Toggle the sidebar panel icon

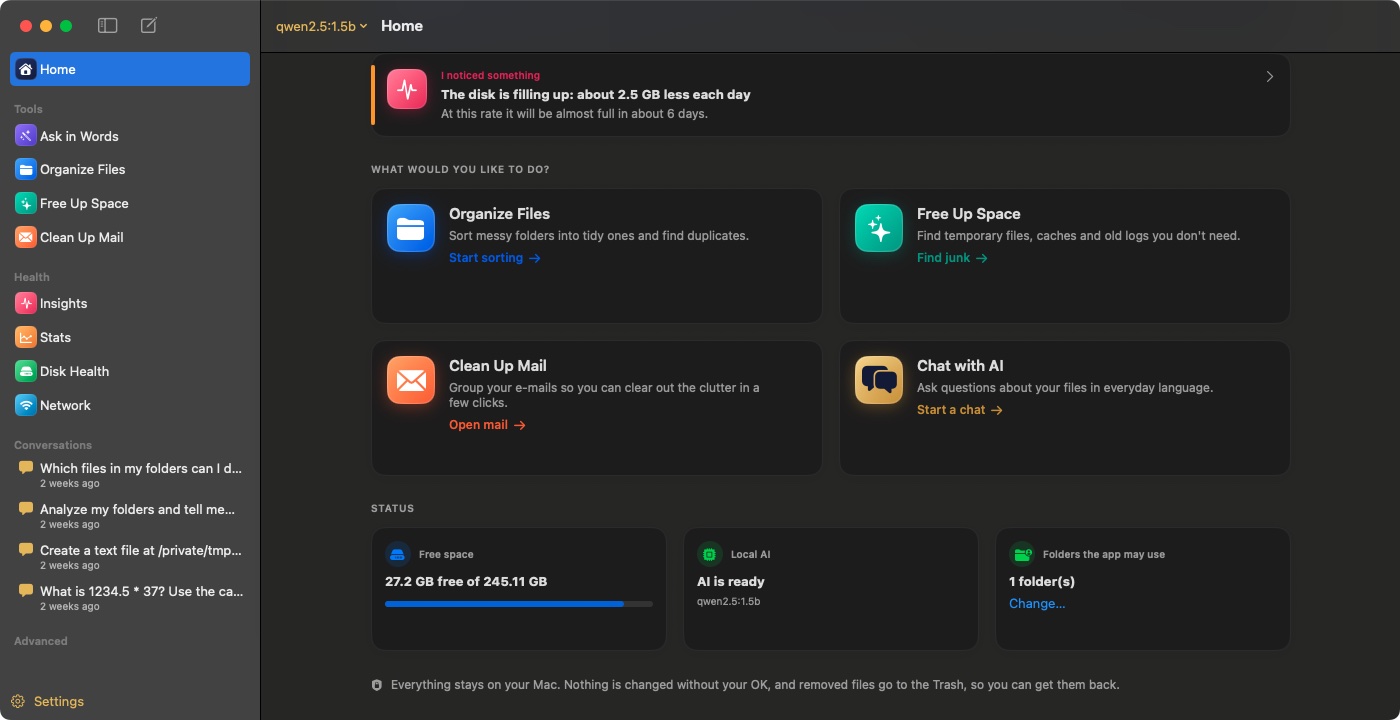(107, 26)
